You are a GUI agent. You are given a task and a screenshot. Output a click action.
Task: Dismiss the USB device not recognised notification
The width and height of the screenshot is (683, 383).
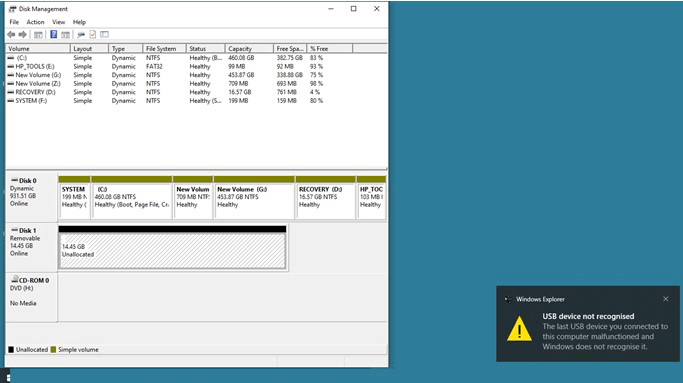pos(666,299)
